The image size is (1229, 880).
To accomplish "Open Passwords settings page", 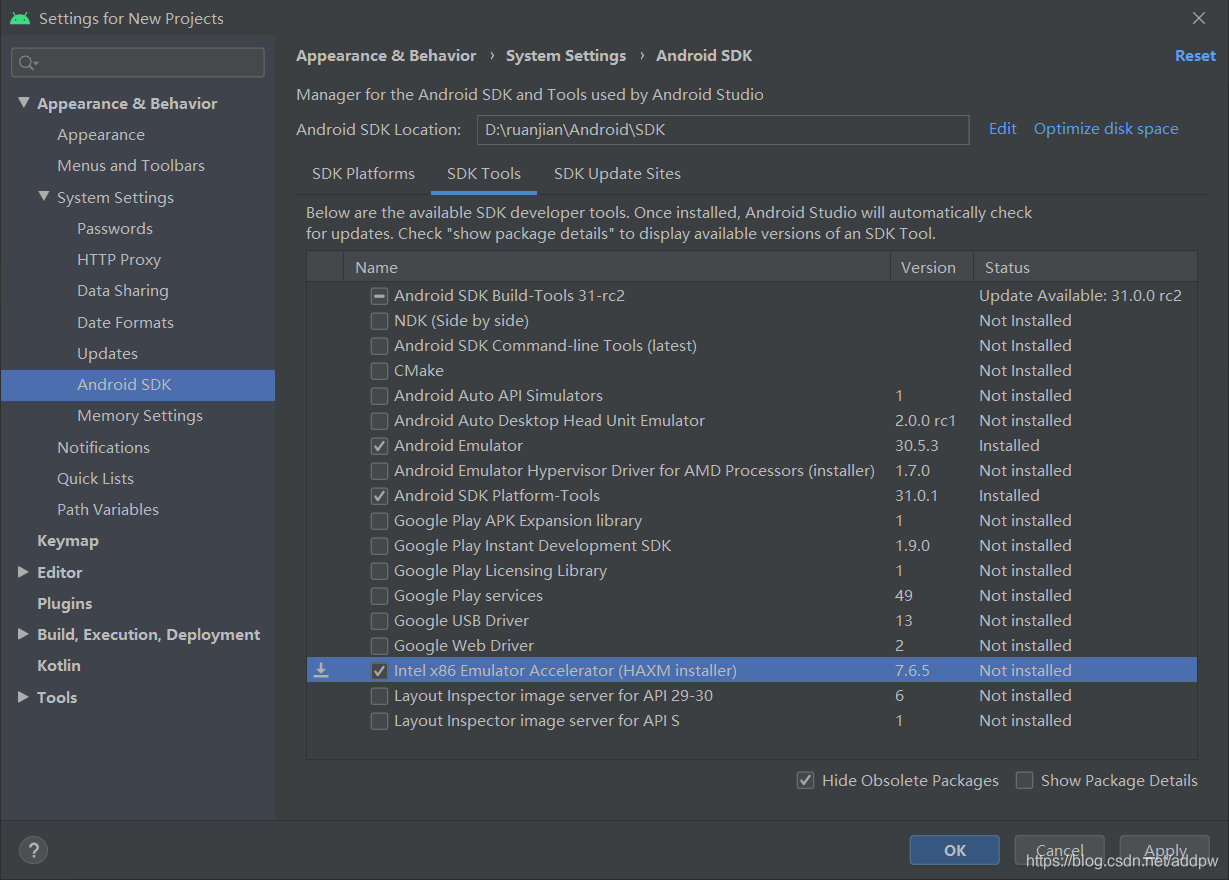I will pyautogui.click(x=115, y=229).
